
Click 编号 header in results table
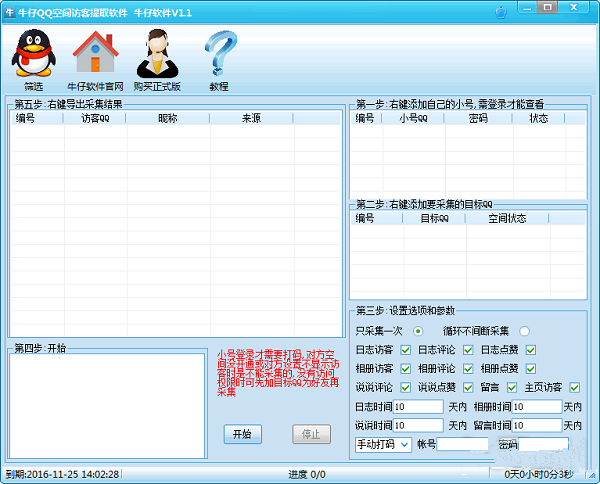pos(37,118)
